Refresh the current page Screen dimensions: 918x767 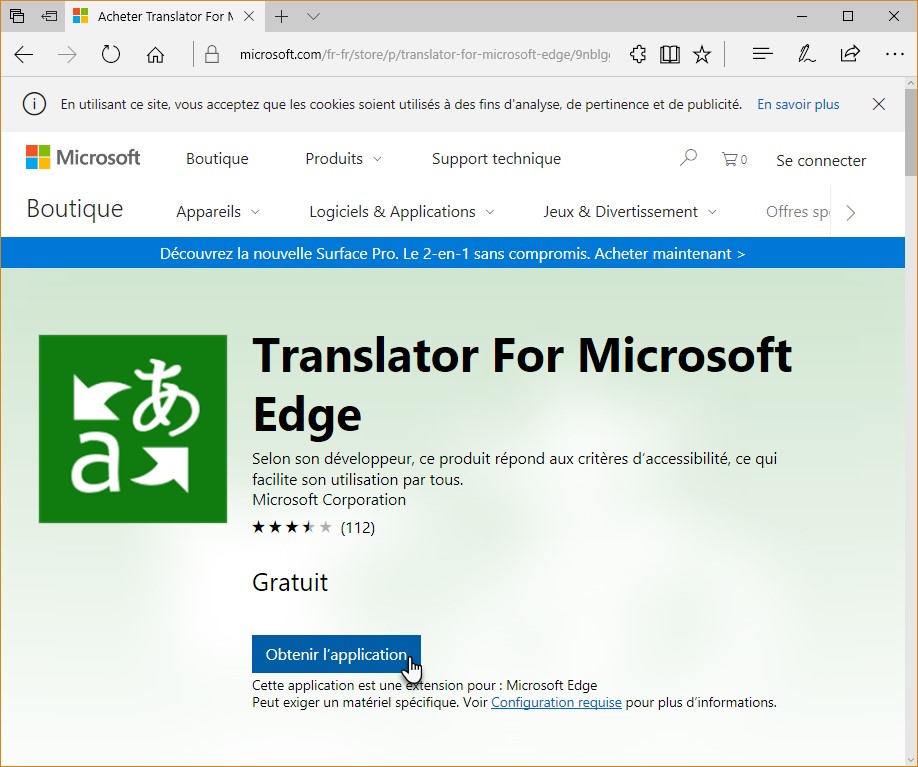[x=111, y=54]
